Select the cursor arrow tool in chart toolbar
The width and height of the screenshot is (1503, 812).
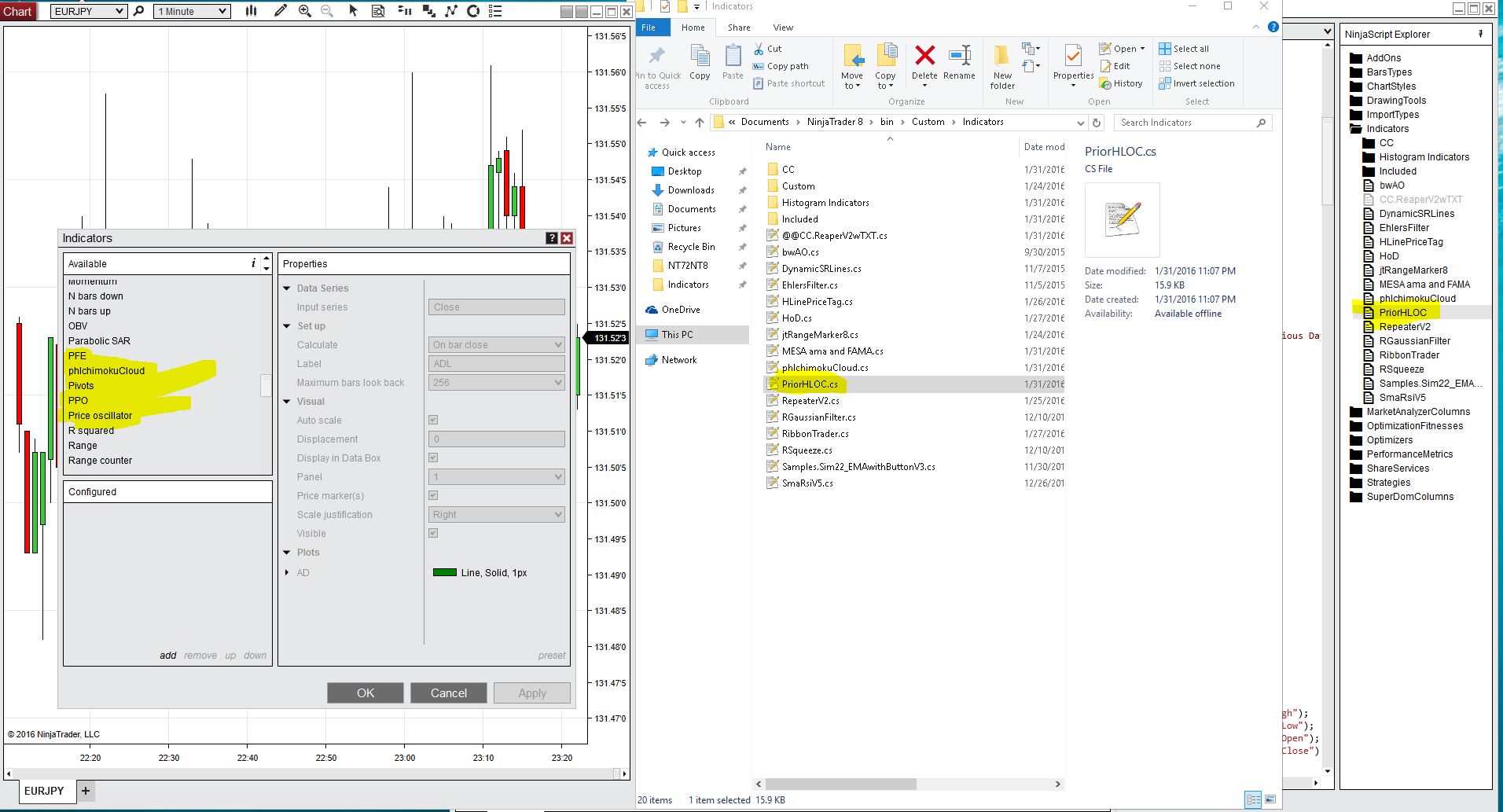point(353,11)
